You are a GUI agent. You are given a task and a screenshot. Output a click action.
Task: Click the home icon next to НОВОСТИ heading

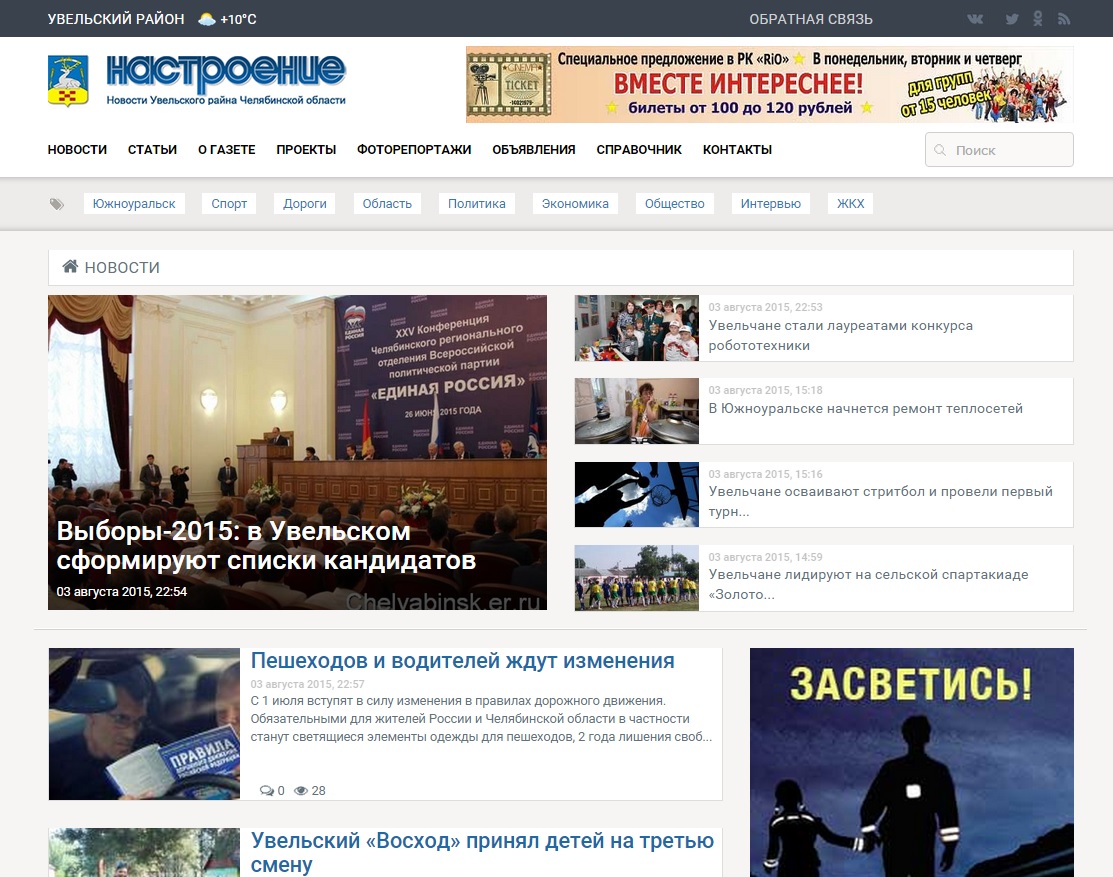(70, 267)
